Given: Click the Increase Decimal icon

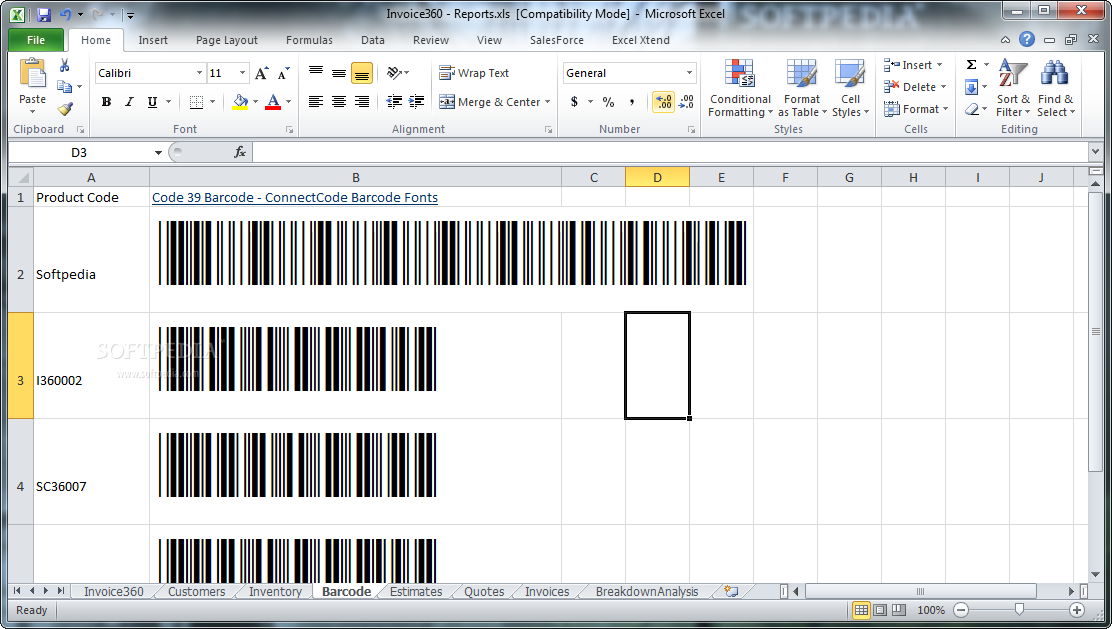Looking at the screenshot, I should click(663, 102).
